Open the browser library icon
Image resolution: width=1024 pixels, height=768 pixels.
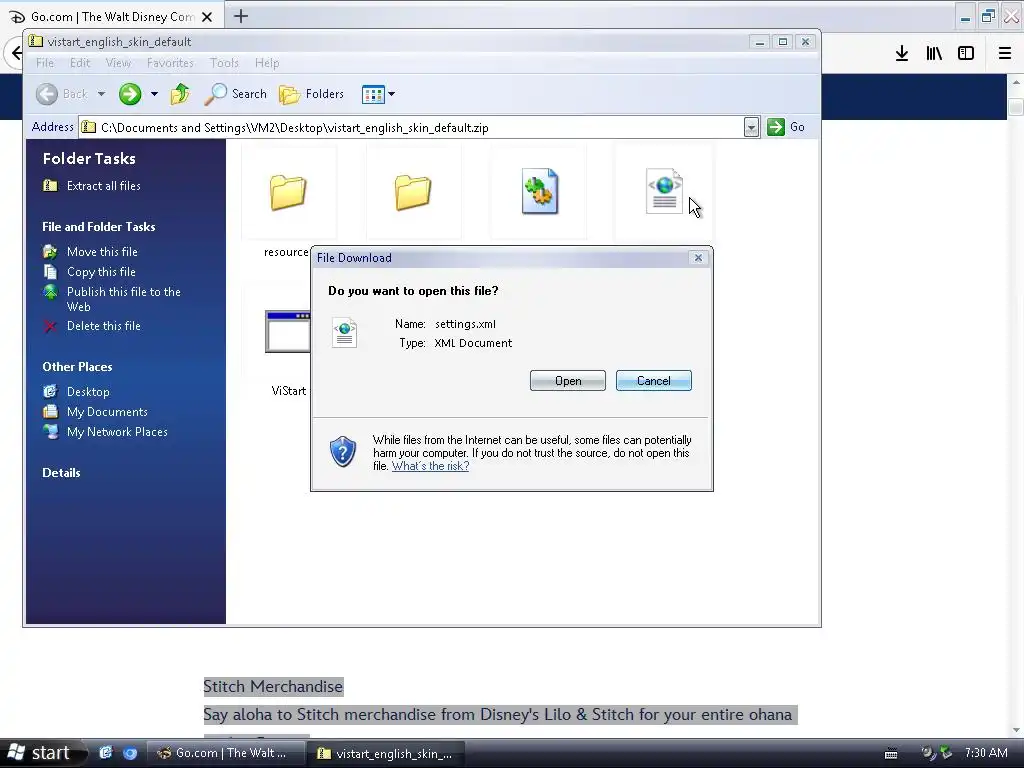point(934,53)
